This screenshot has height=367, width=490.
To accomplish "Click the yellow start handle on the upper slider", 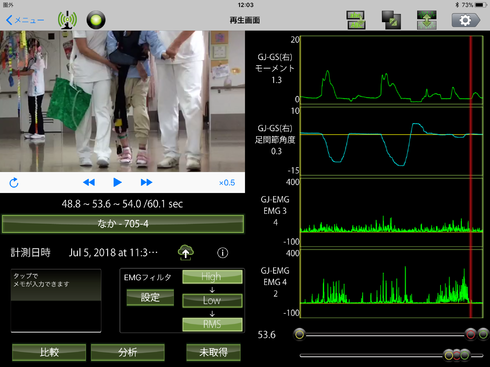I will click(299, 334).
